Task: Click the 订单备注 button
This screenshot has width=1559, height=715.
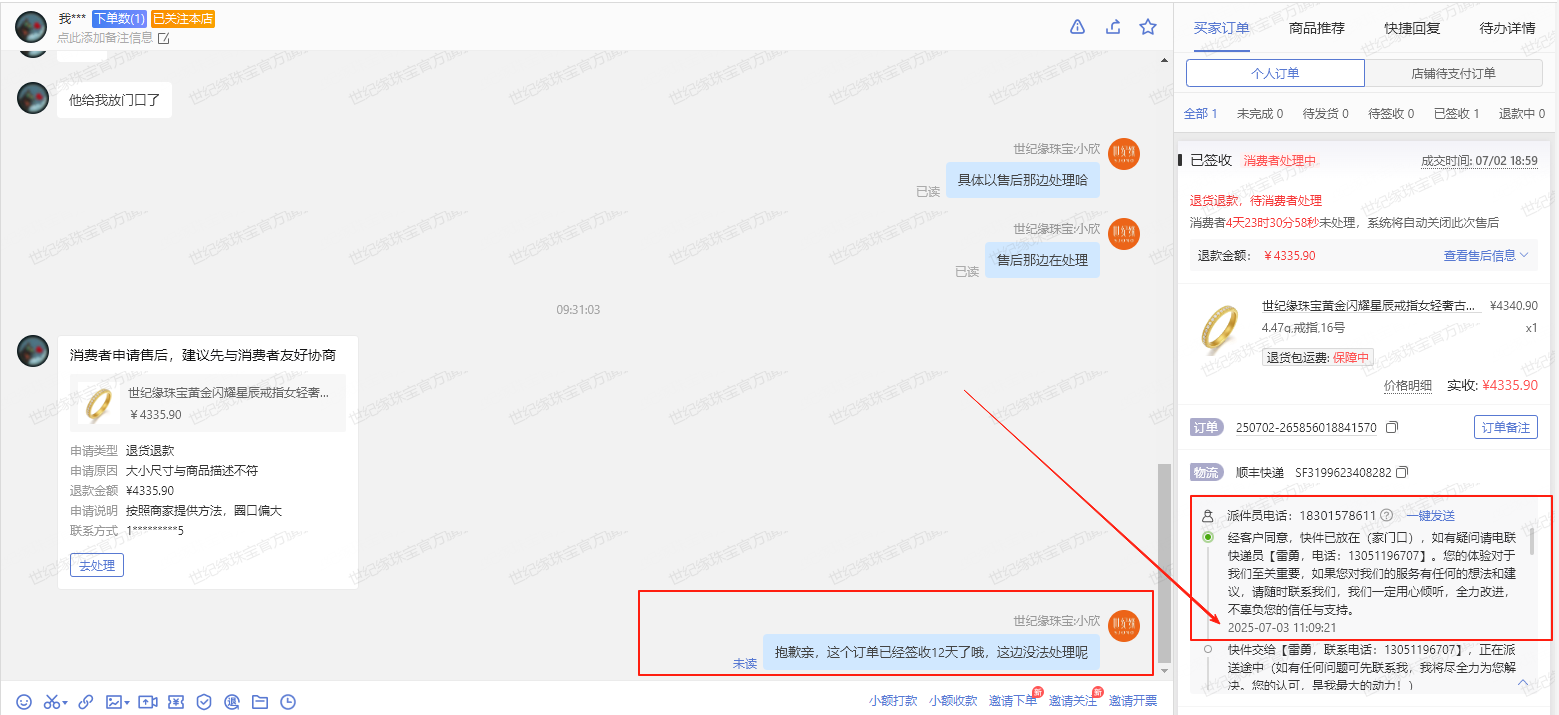Action: point(1505,428)
